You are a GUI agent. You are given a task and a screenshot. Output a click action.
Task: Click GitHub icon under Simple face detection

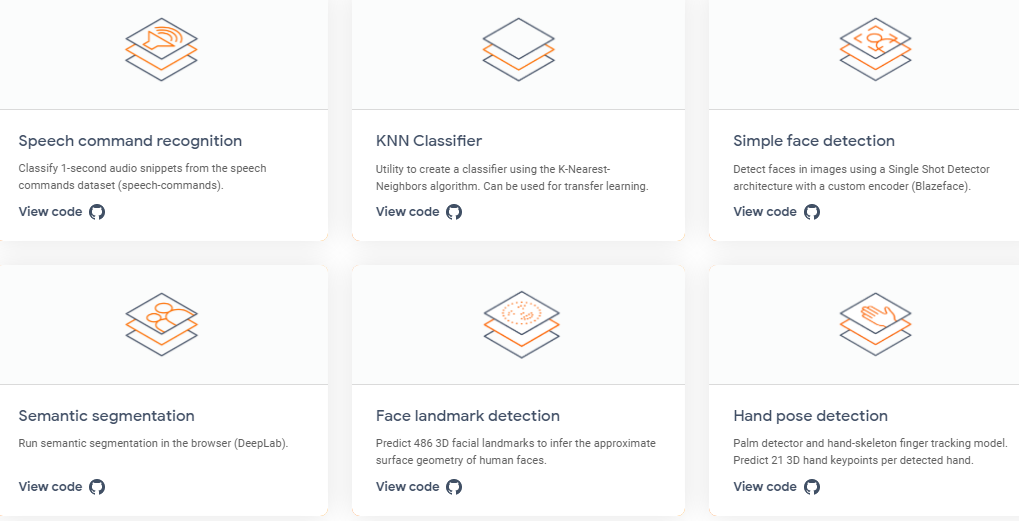coord(812,212)
